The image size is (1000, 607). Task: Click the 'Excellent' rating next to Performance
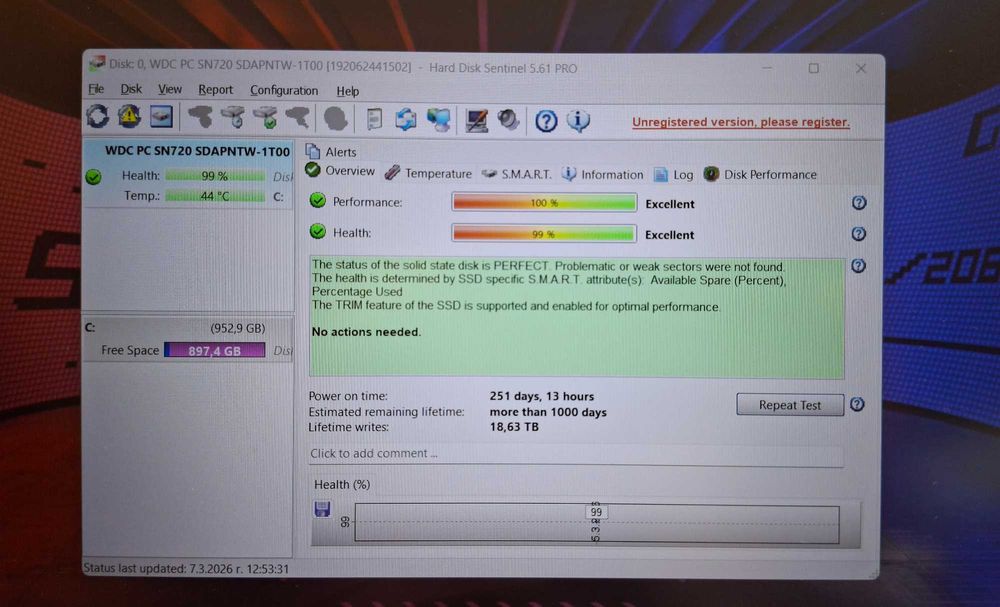(670, 204)
